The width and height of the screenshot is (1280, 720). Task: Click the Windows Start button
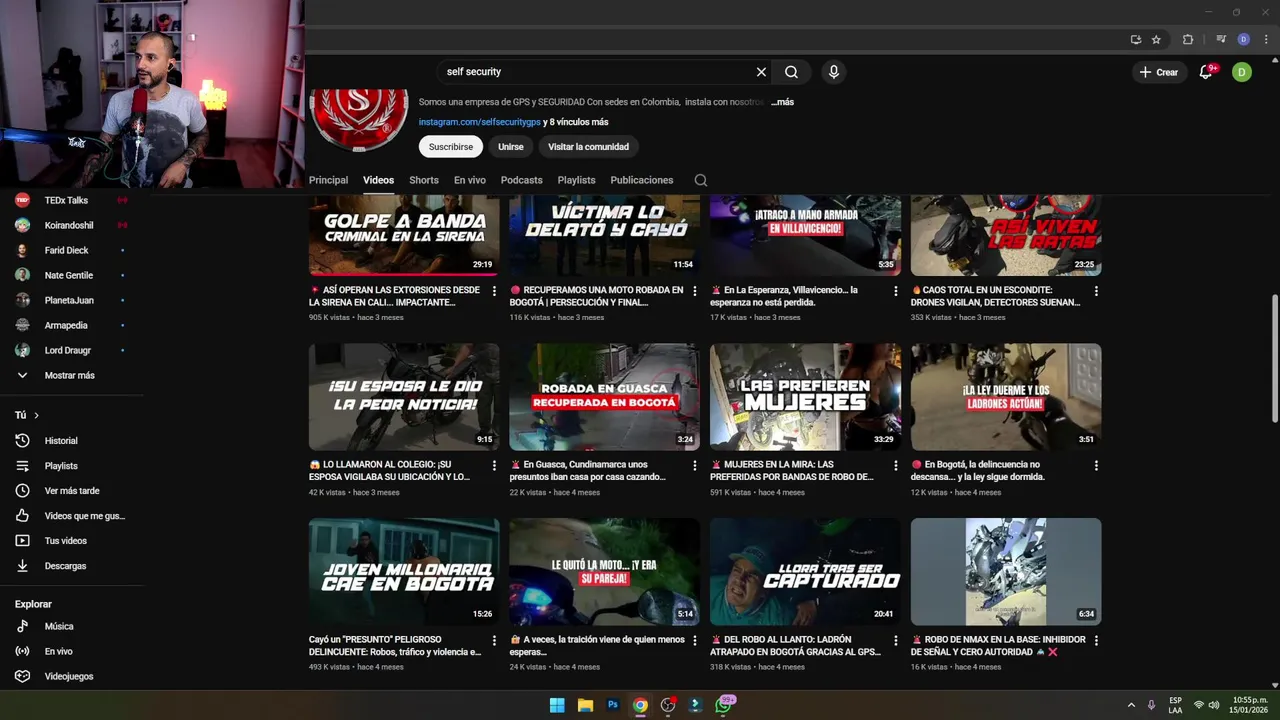pos(557,705)
